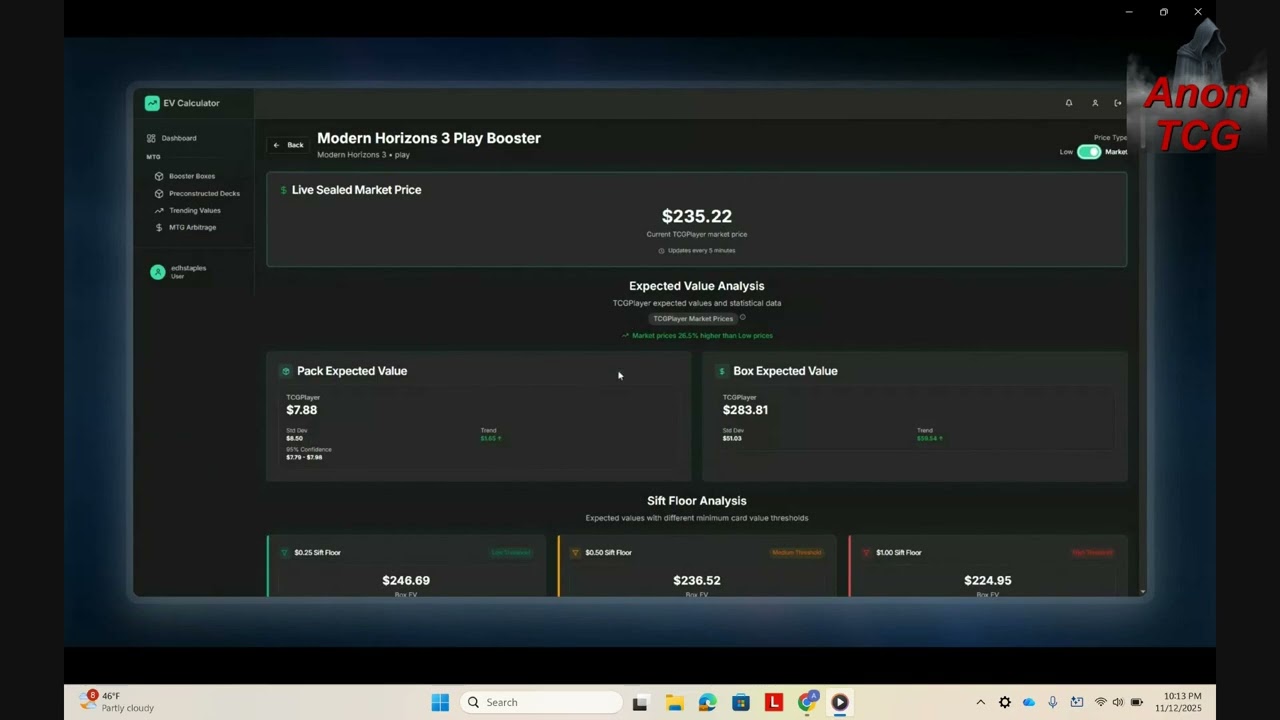Click the Box Expected Value dollar icon
This screenshot has height=720, width=1280.
click(x=722, y=371)
